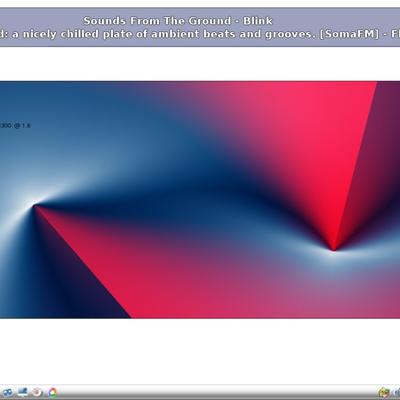Launch the pale round icon in taskbar
400x400 pixels.
click(x=37, y=392)
